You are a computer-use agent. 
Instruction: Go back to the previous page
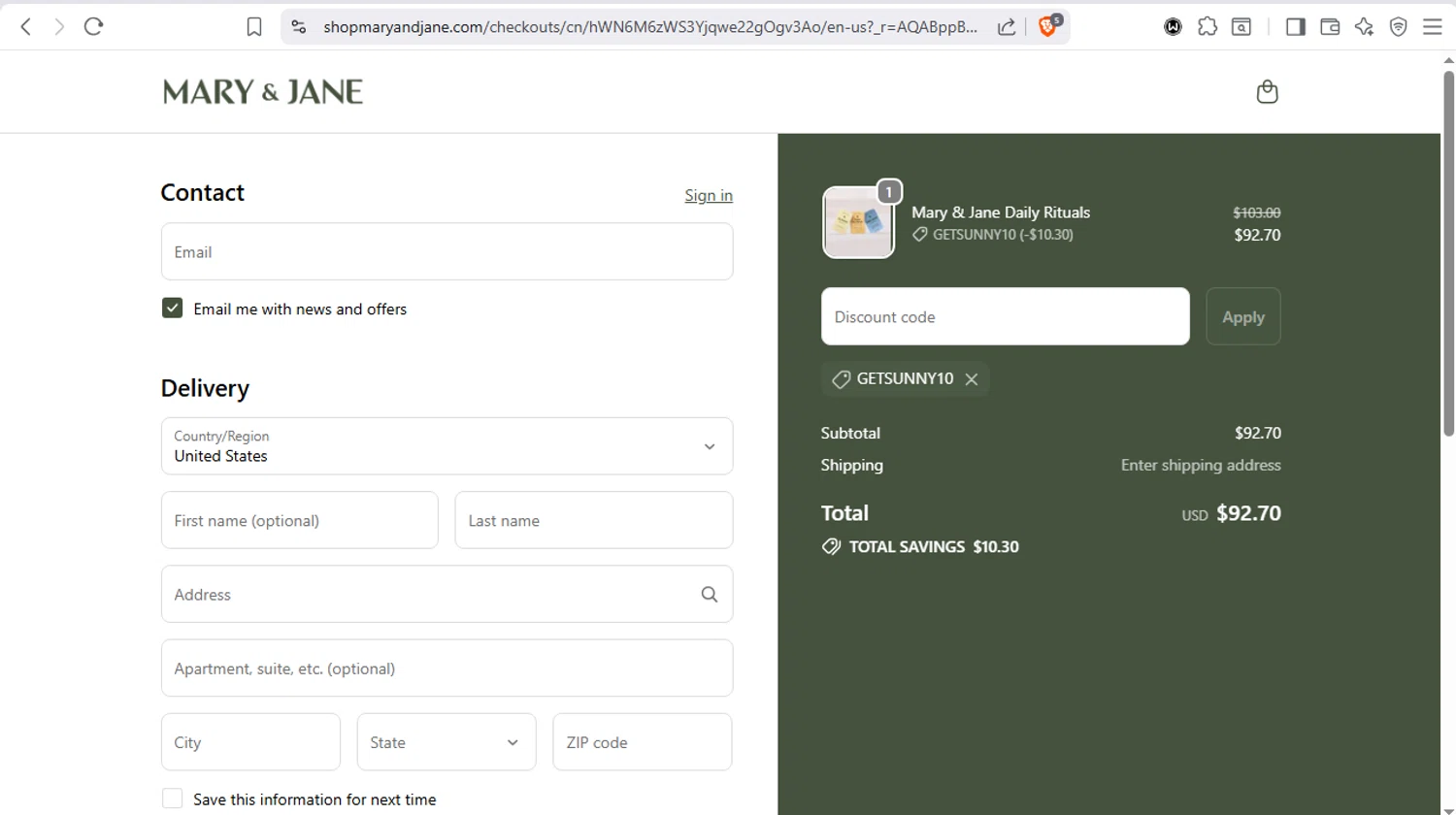pyautogui.click(x=26, y=27)
